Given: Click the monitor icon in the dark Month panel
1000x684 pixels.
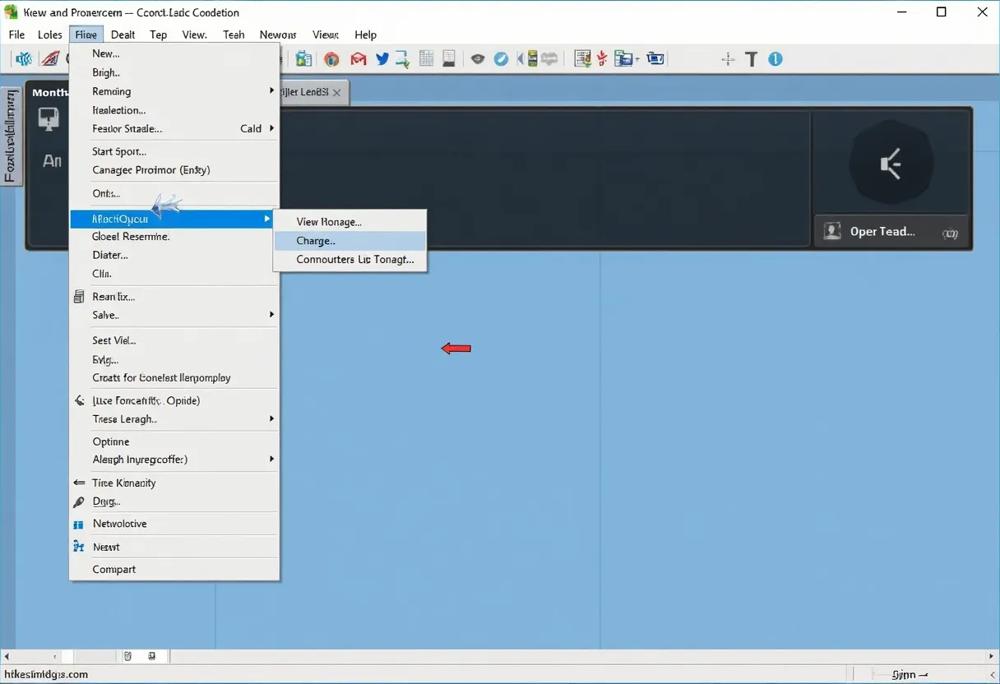Looking at the screenshot, I should click(x=48, y=119).
